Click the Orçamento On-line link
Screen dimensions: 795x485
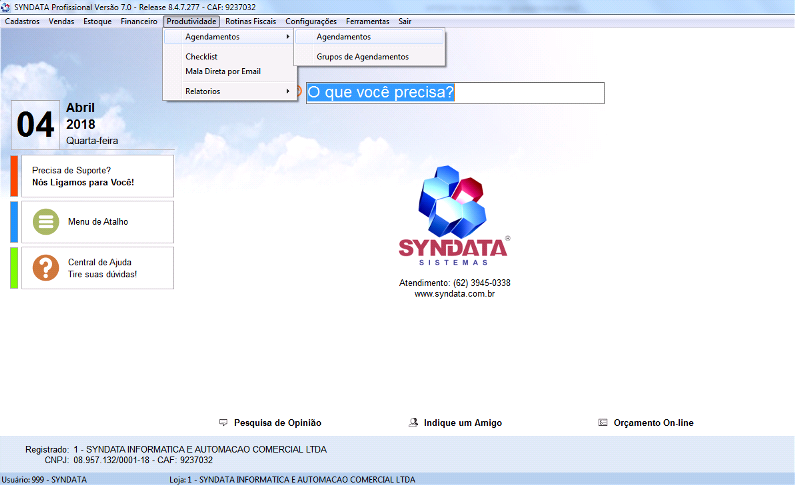tap(654, 423)
